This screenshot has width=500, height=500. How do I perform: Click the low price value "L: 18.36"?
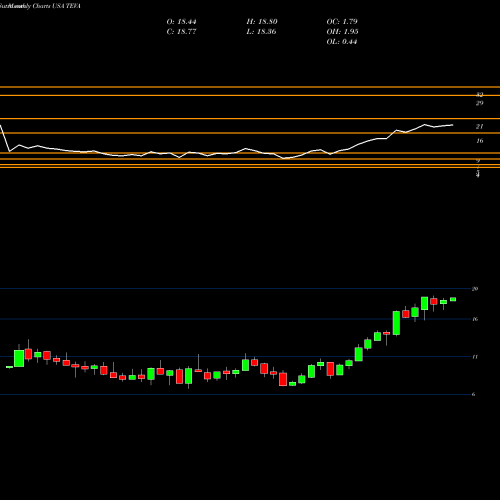click(x=262, y=32)
